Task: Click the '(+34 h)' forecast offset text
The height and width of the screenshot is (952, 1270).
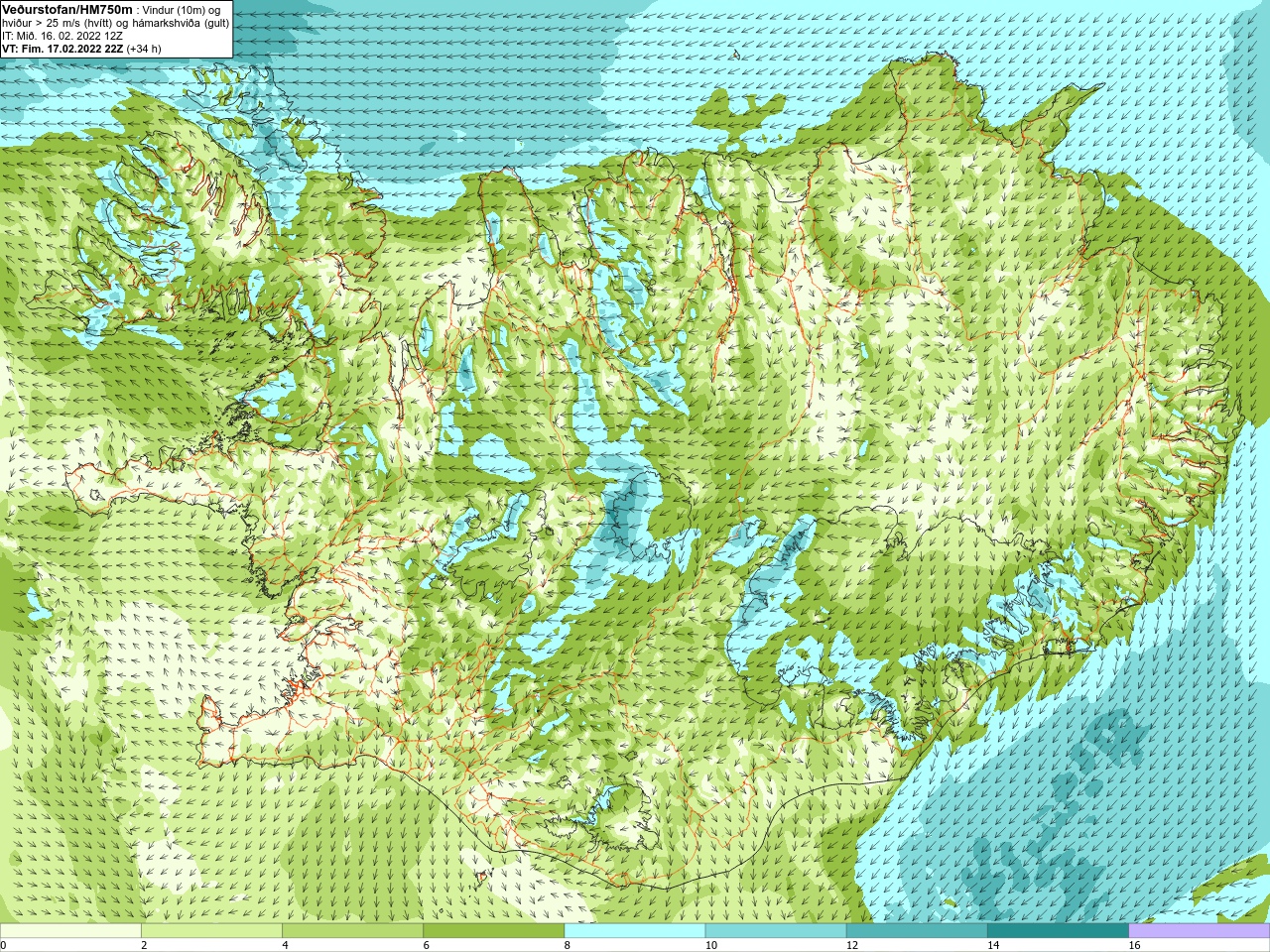Action: point(144,49)
